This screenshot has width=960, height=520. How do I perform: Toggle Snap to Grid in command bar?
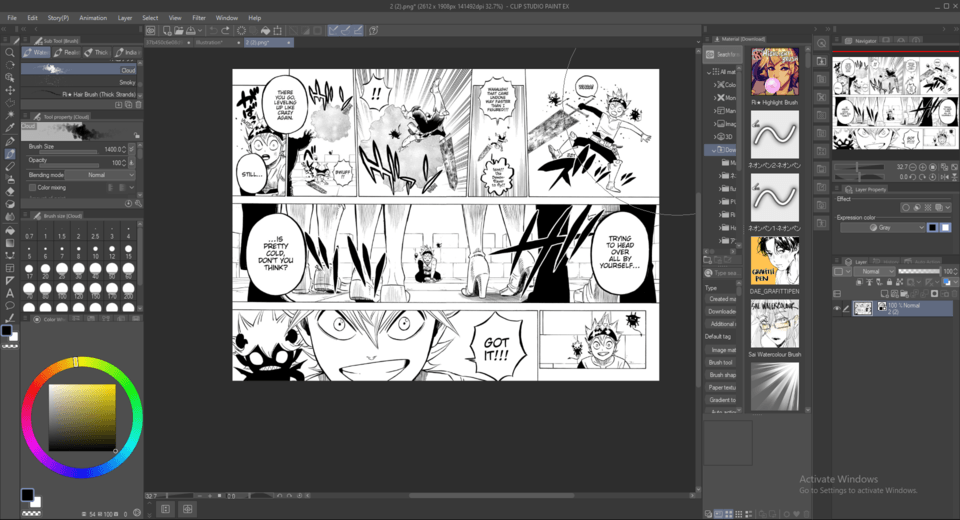click(358, 30)
